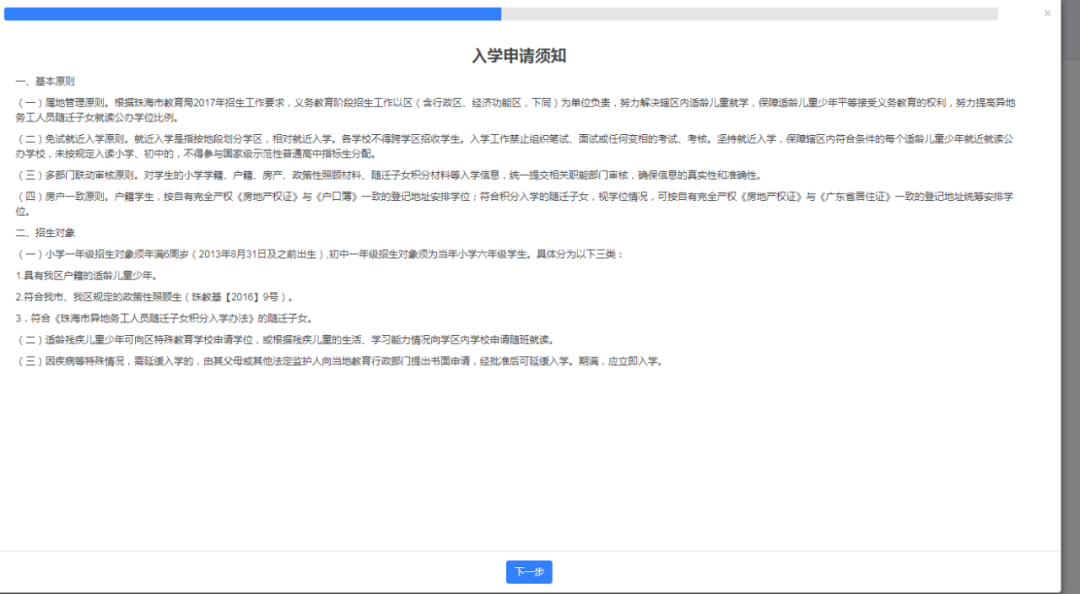Select the 二、招生对象 section heading
Screen dimensions: 1080x594
tap(45, 233)
